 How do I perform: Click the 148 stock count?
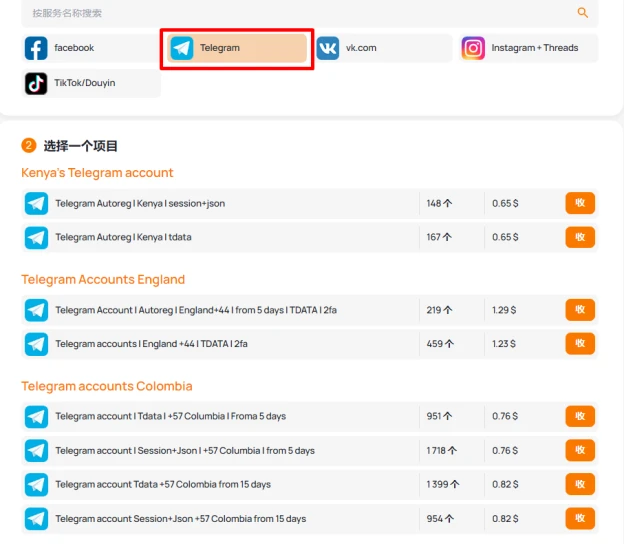pyautogui.click(x=439, y=203)
